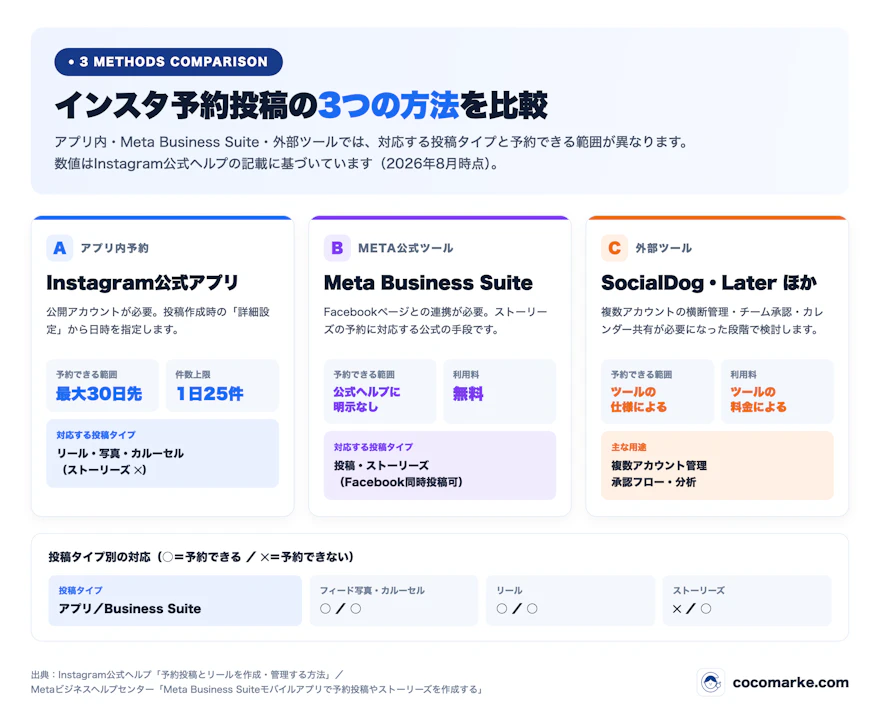Click the 3 METHODS COMPARISON badge
This screenshot has width=880, height=724.
click(x=168, y=62)
